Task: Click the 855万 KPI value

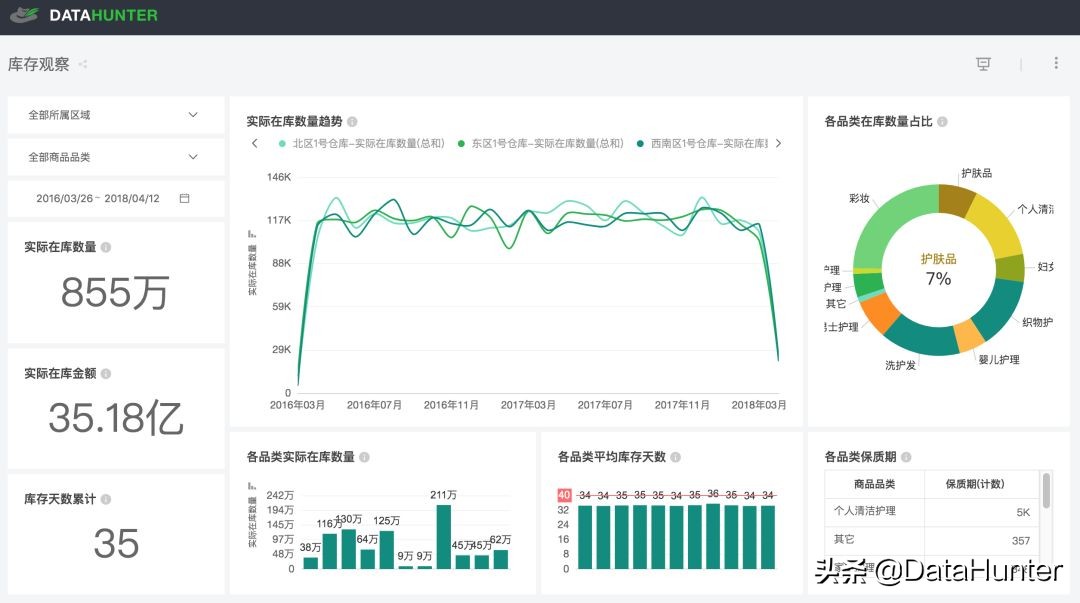Action: point(114,292)
